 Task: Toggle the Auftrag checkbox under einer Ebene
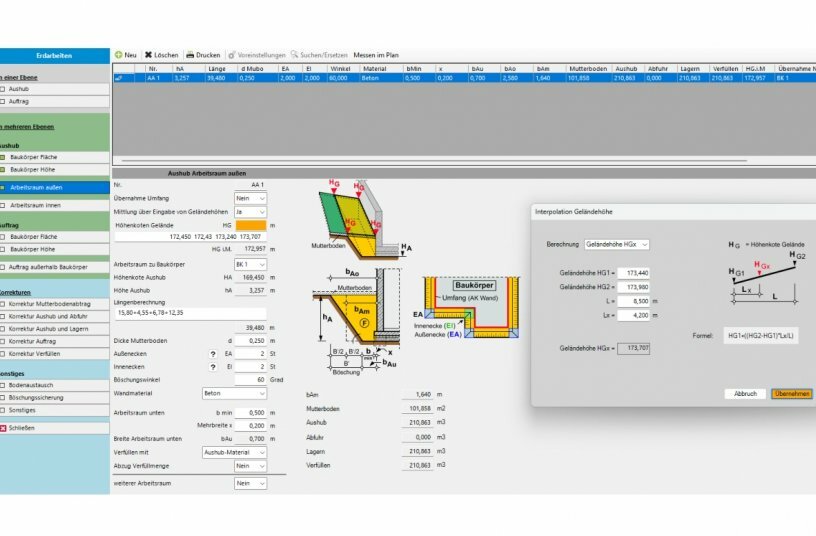(3, 101)
